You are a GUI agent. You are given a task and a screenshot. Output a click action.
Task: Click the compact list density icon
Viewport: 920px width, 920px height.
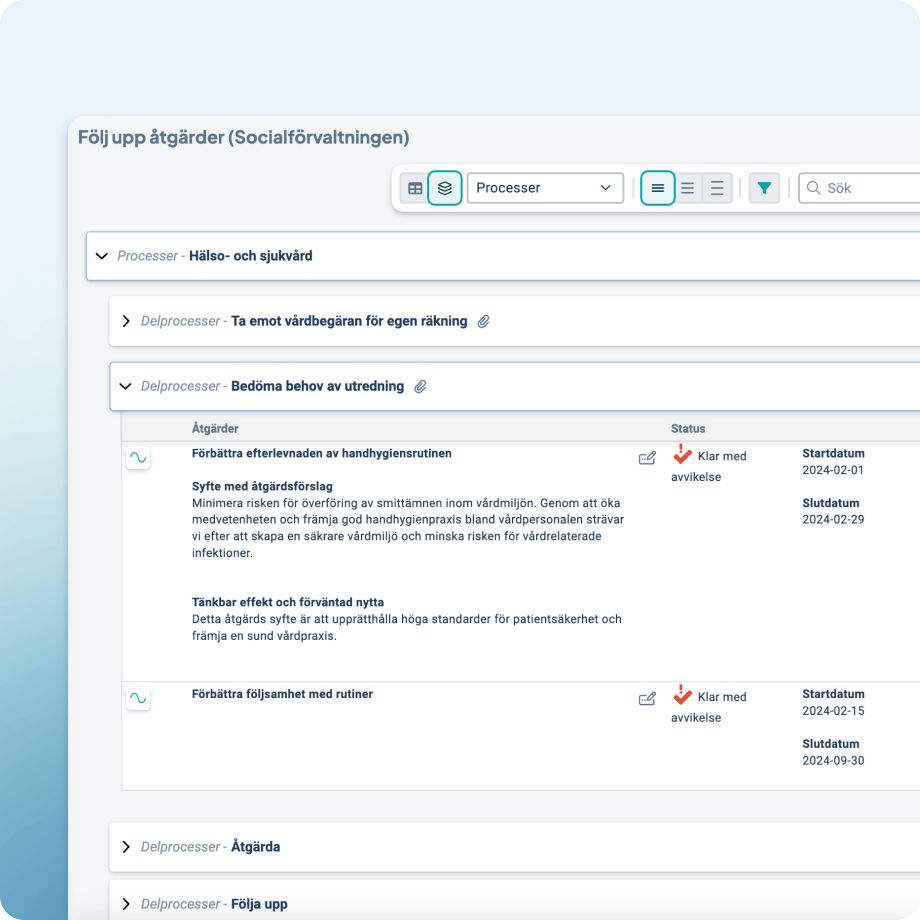point(658,187)
